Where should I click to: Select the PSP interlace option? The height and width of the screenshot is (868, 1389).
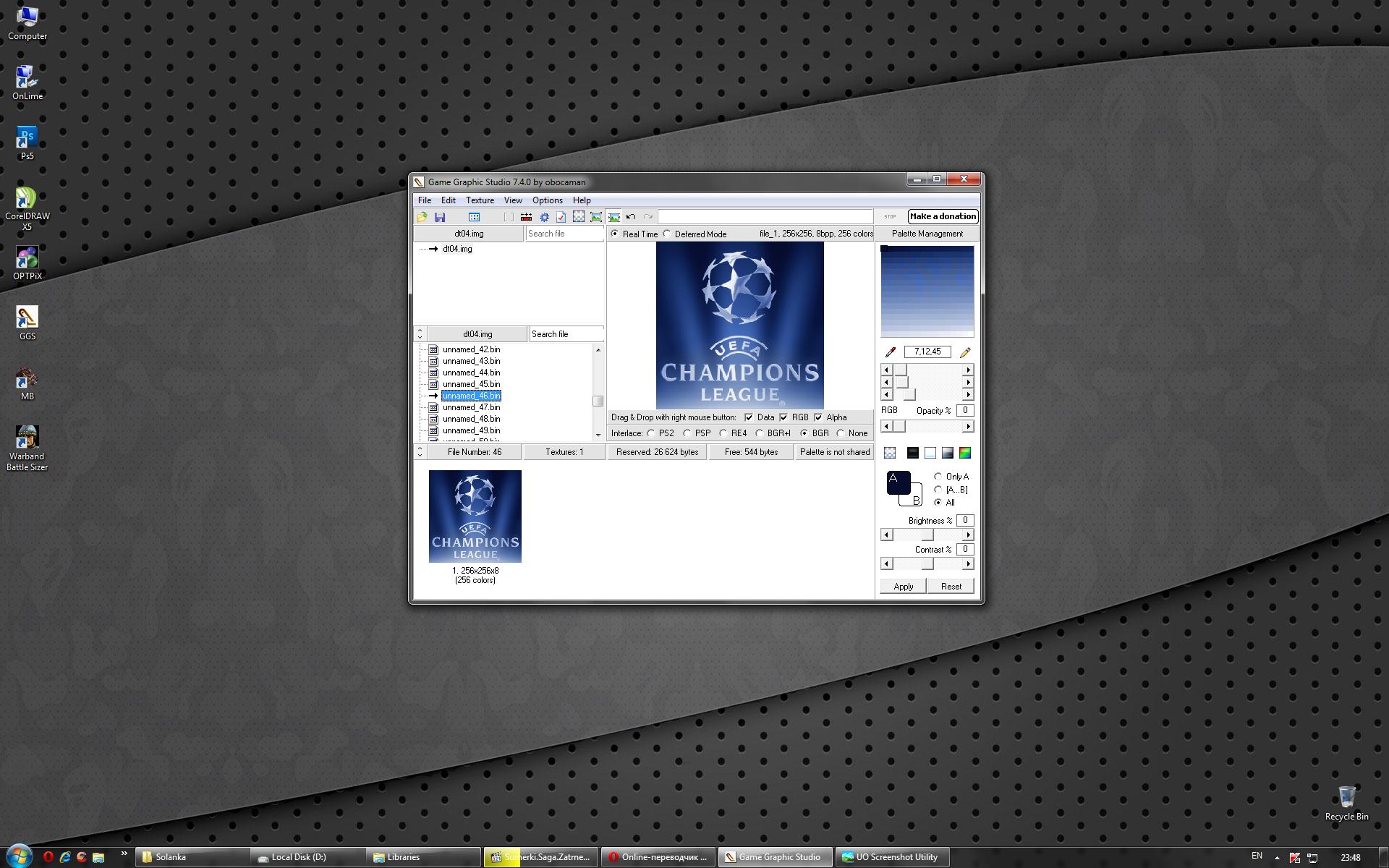(x=687, y=433)
